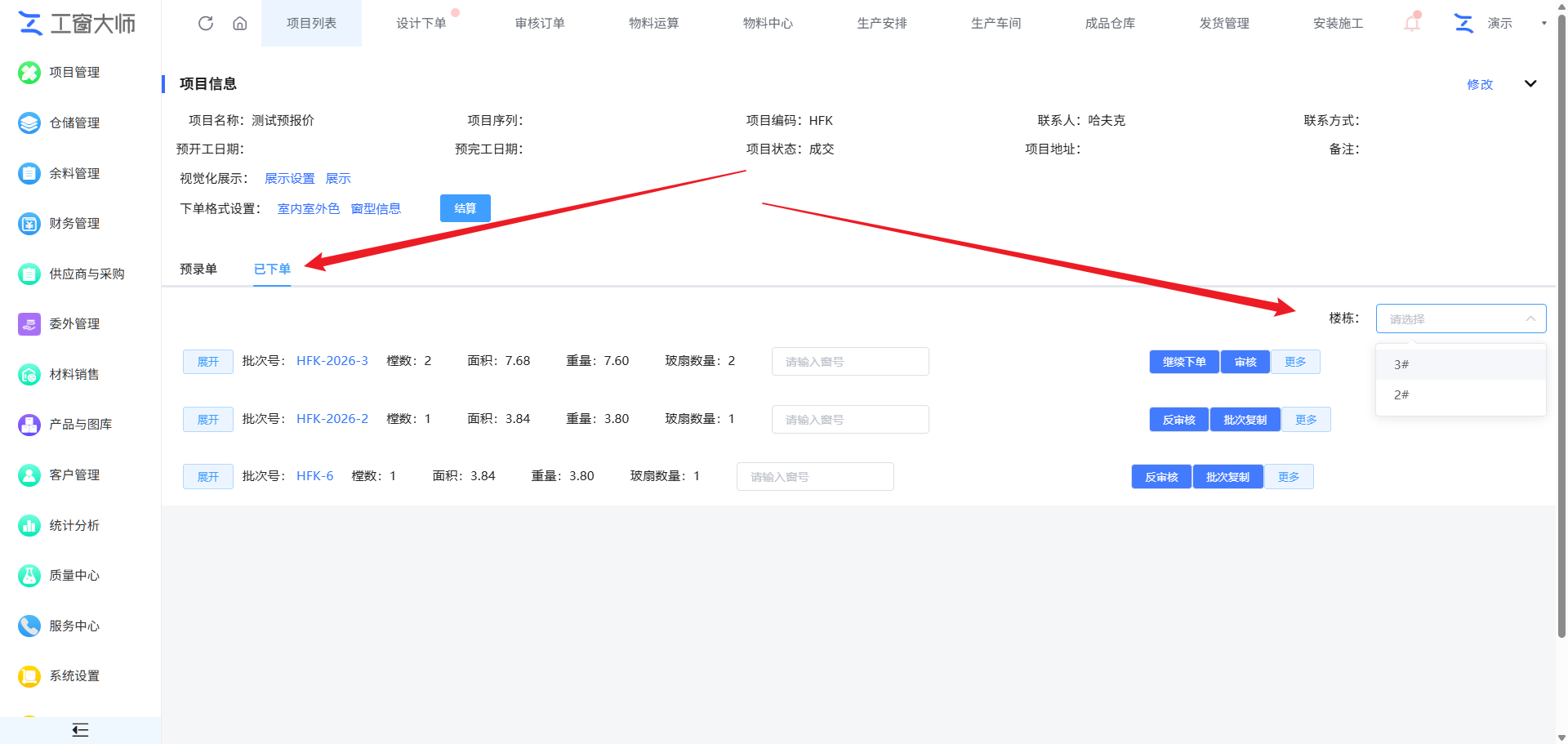Expand batch HFK-2026-3 with 展开
This screenshot has height=744, width=1568.
[208, 362]
